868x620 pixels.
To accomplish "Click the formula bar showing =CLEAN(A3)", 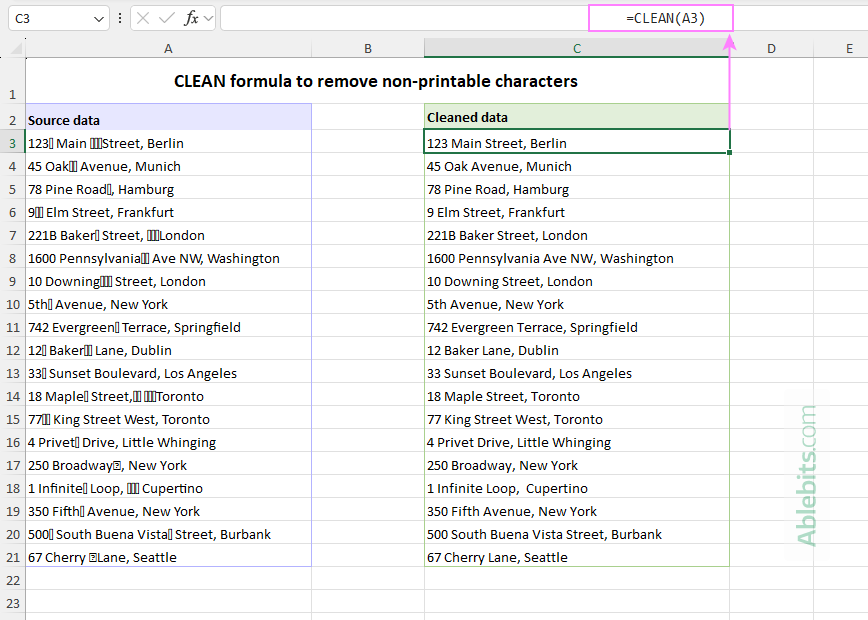I will [x=660, y=18].
